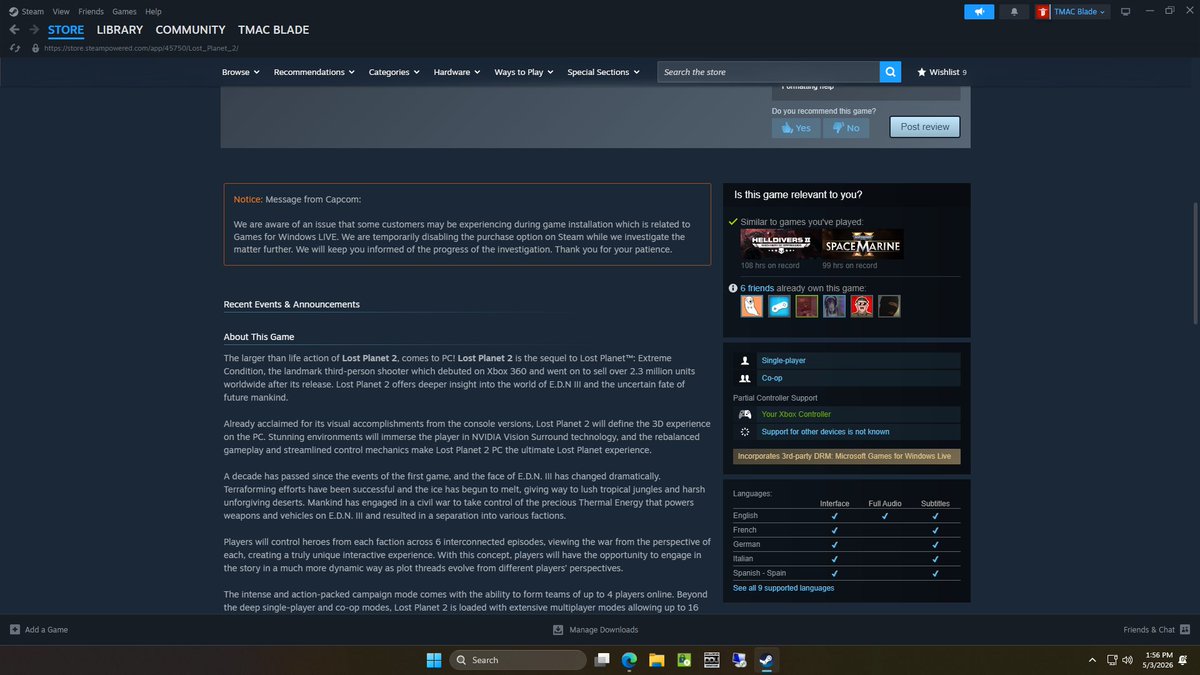This screenshot has height=675, width=1200.
Task: Click the Single-player icon
Action: pos(744,360)
